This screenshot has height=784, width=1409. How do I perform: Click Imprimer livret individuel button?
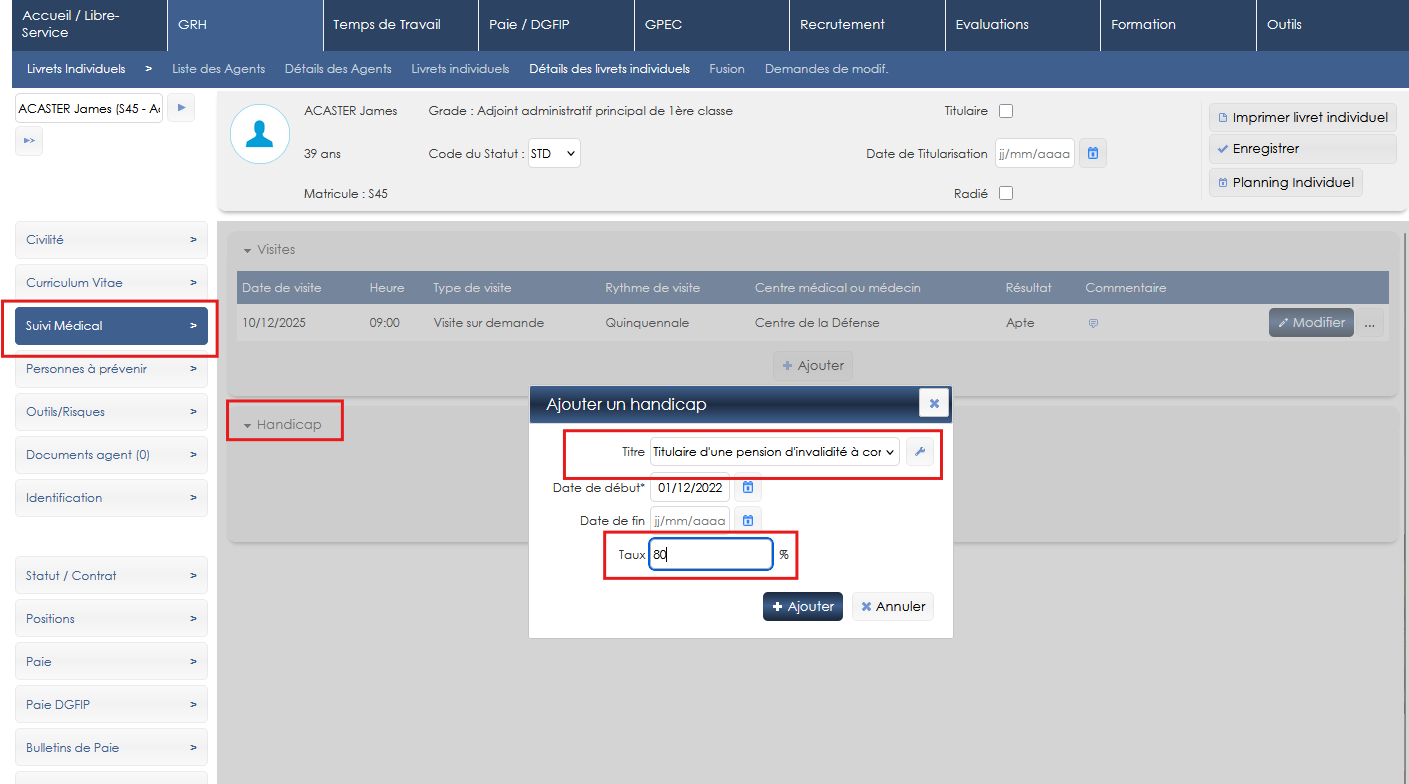[x=1302, y=118]
